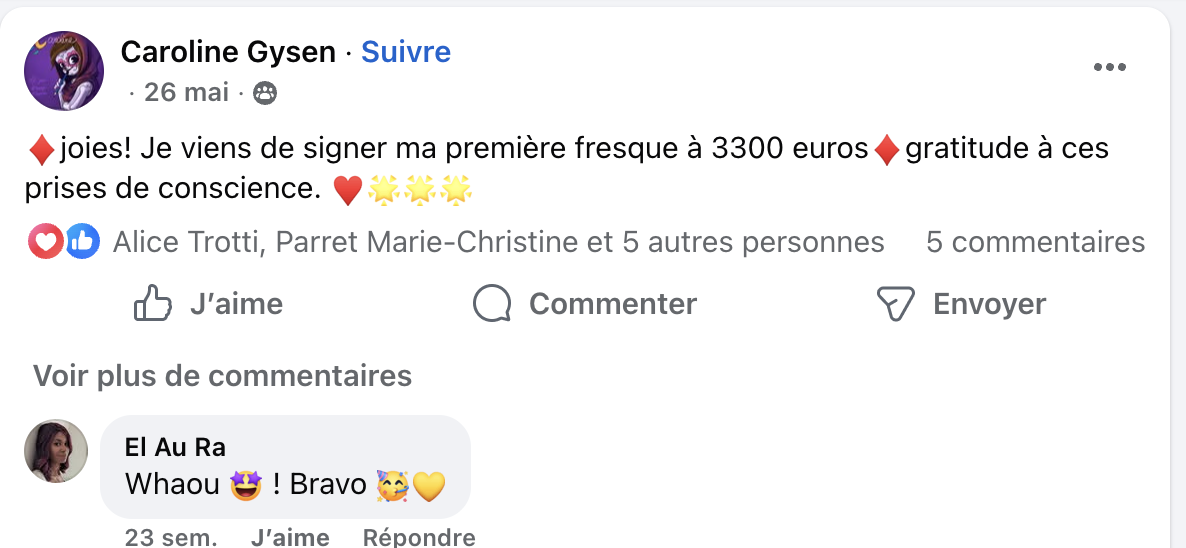
Task: Click the Envoyer send icon
Action: click(896, 304)
